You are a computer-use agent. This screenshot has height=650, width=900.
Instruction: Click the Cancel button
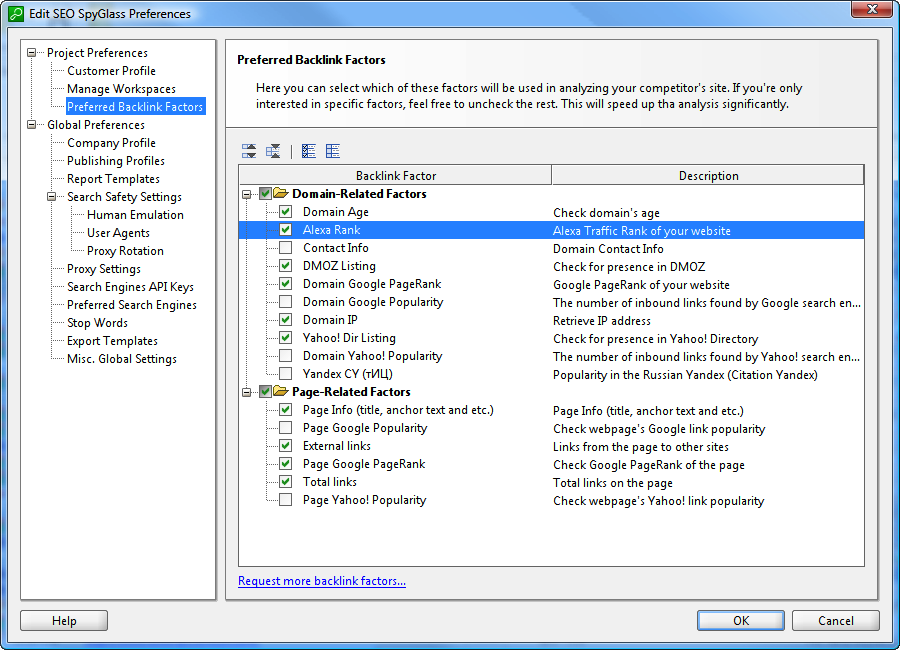836,620
